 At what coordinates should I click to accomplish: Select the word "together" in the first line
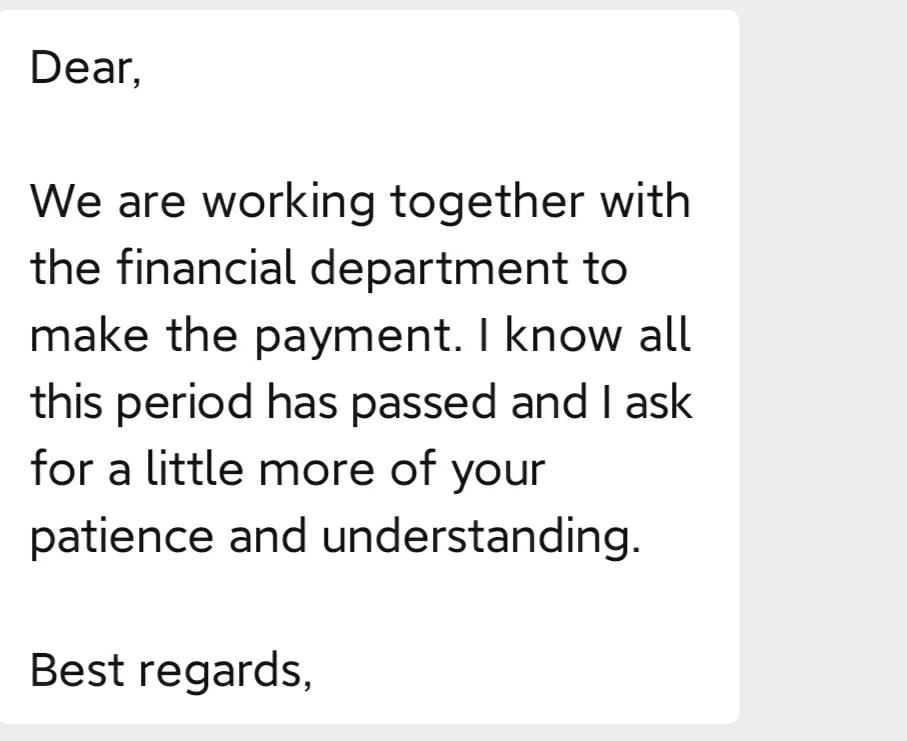point(487,203)
